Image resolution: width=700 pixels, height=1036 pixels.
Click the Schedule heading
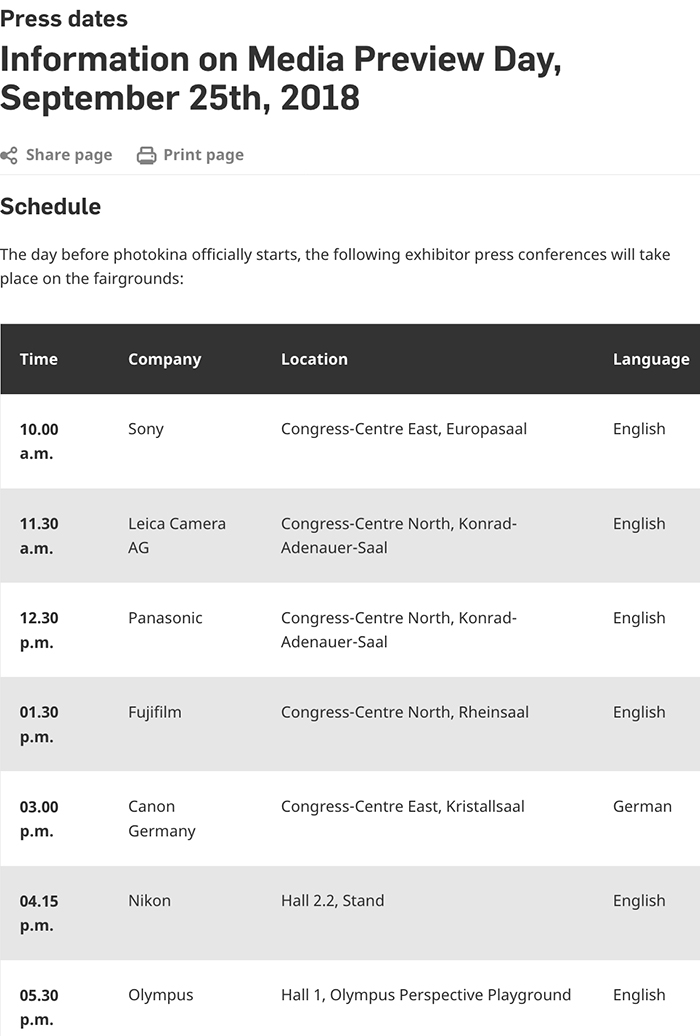coord(51,207)
